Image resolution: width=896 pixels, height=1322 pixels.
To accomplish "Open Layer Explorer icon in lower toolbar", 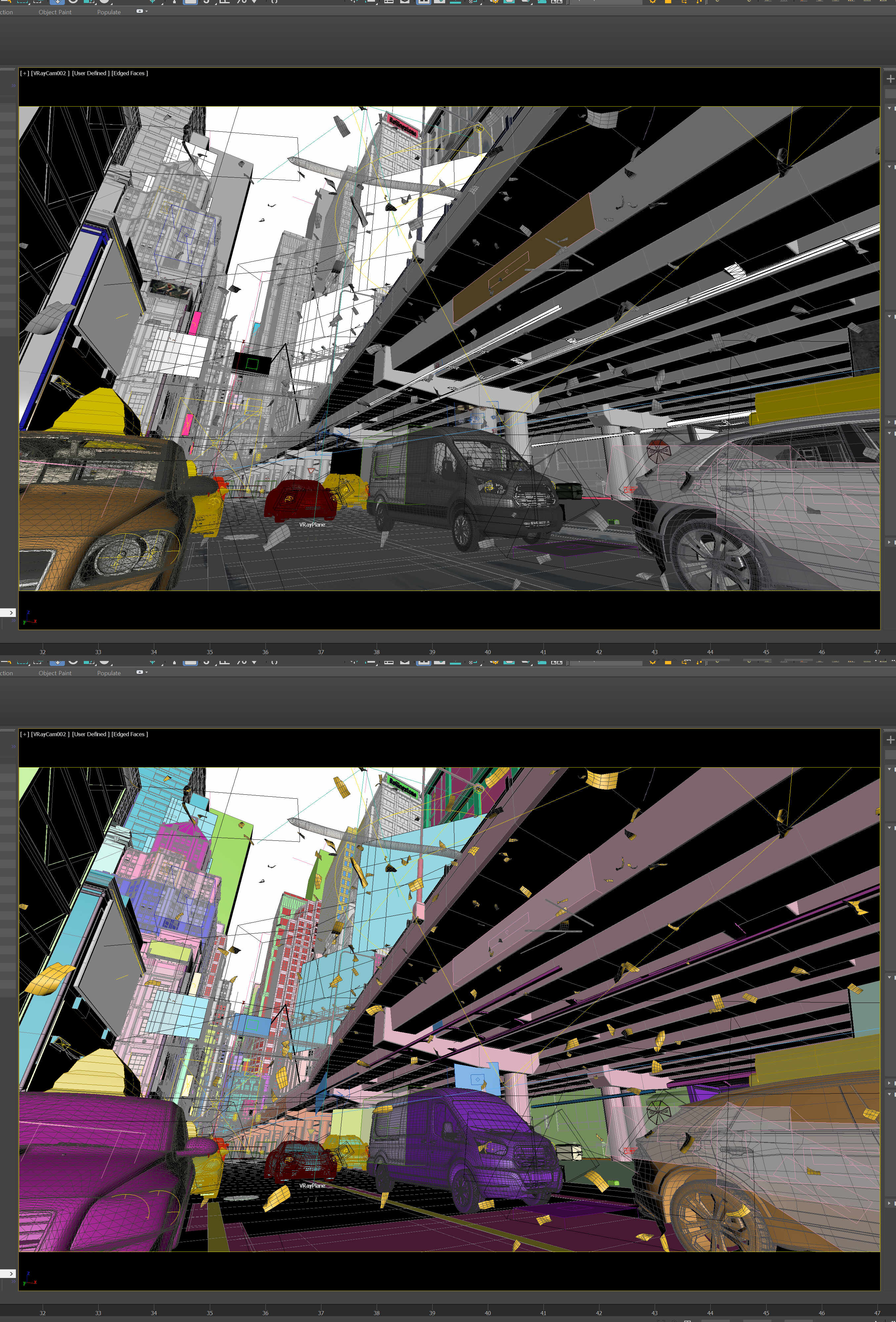I will 405,662.
